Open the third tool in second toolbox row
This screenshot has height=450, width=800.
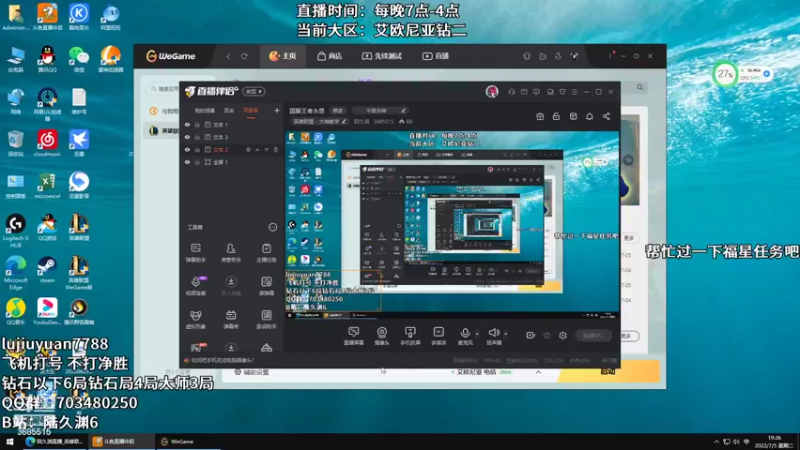point(266,286)
